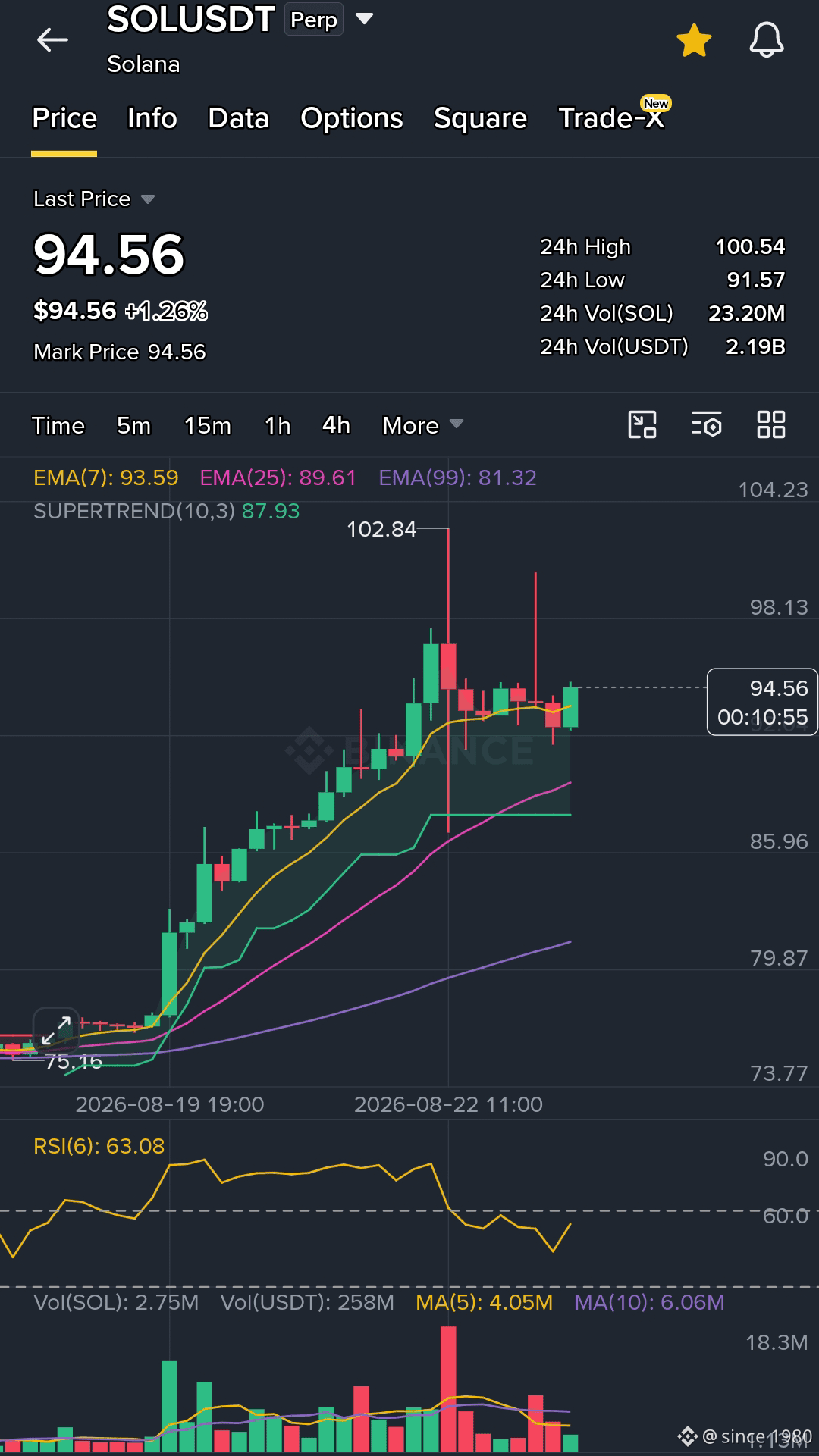Select the 5m interval
Image resolution: width=819 pixels, height=1456 pixels.
[134, 426]
